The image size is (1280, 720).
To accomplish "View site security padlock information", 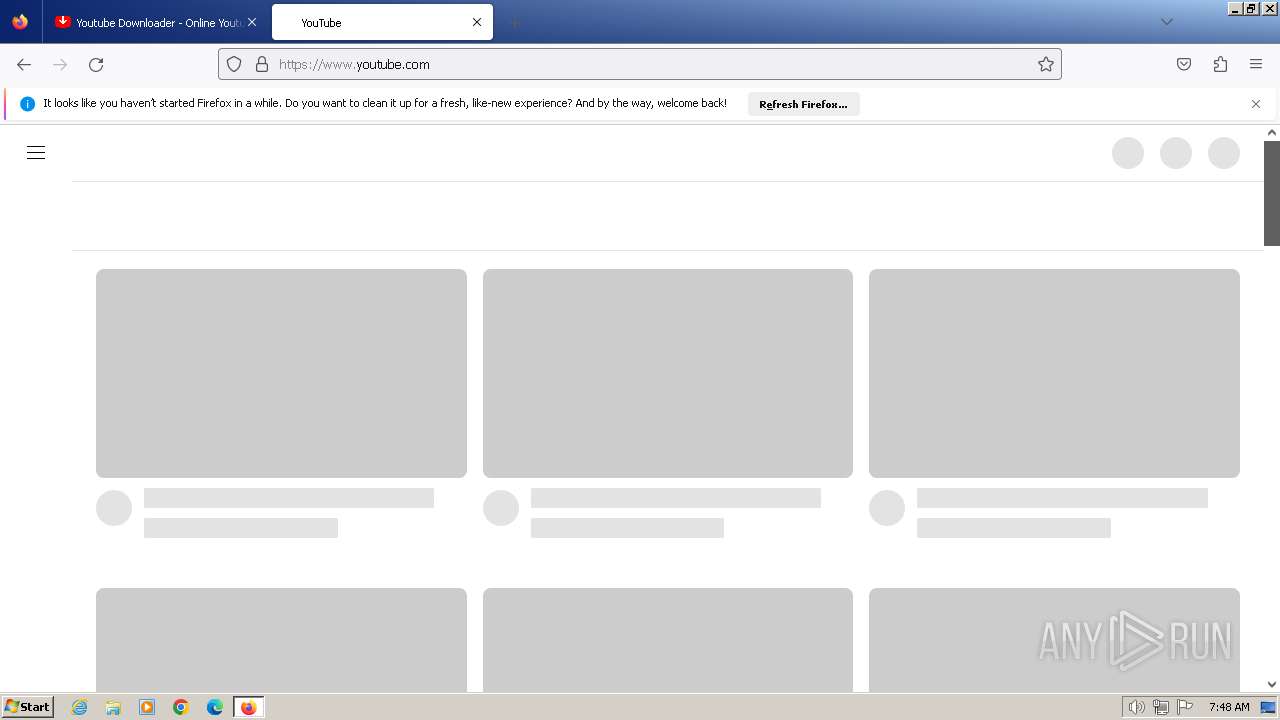I will [262, 64].
